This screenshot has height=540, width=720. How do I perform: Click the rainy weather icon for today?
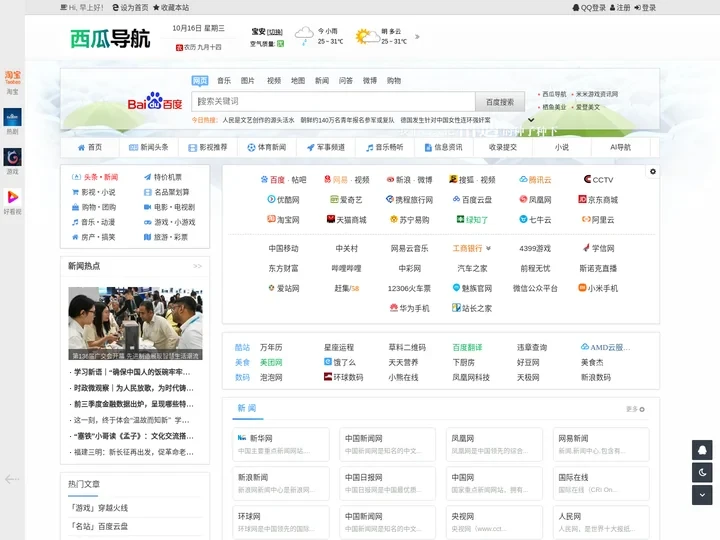tap(304, 36)
